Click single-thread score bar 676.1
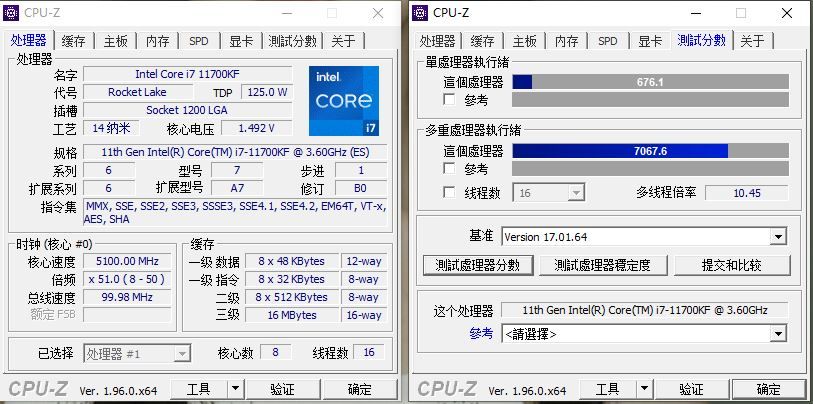The image size is (813, 404). pyautogui.click(x=650, y=82)
